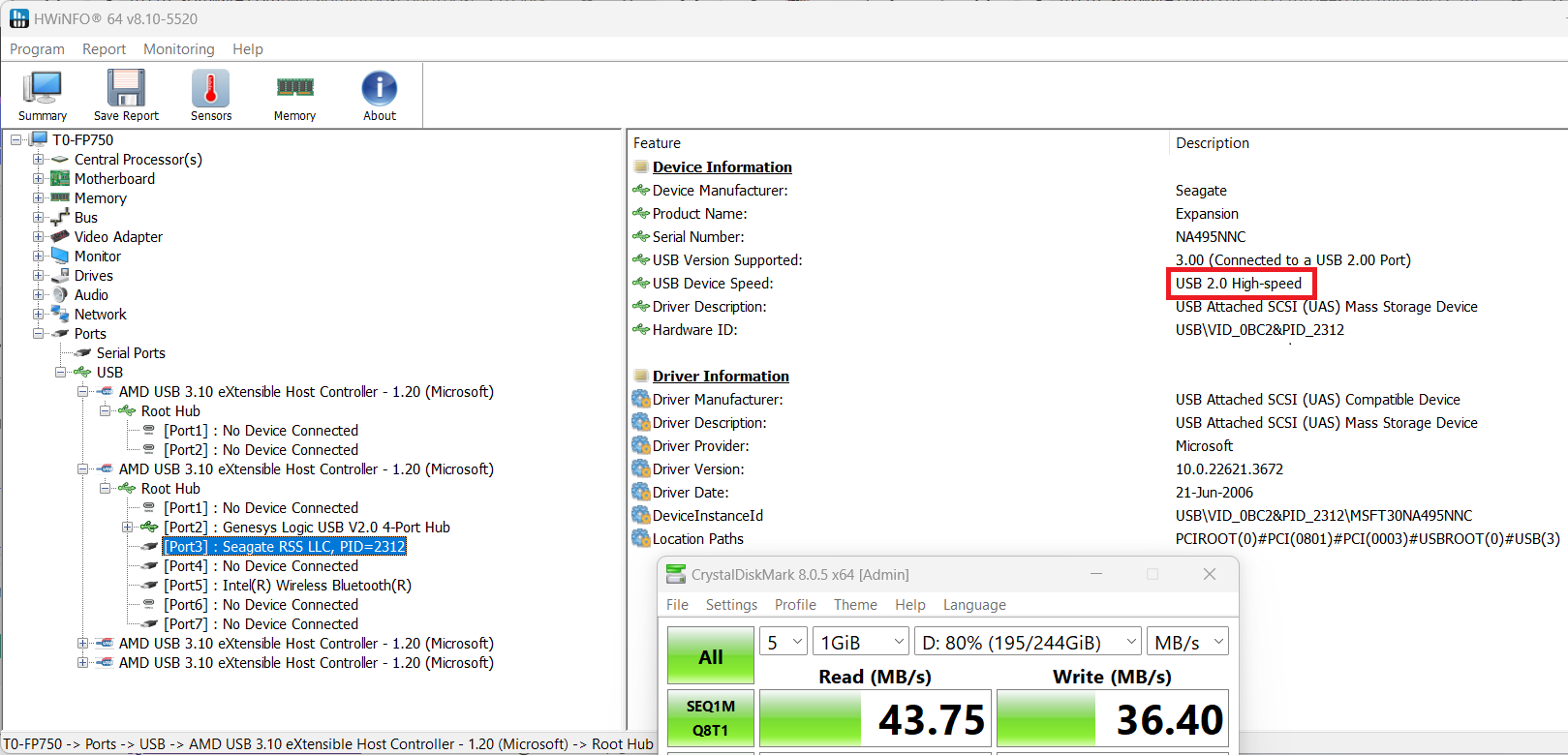1568x755 pixels.
Task: Click the Motherboard tree icon
Action: click(60, 179)
